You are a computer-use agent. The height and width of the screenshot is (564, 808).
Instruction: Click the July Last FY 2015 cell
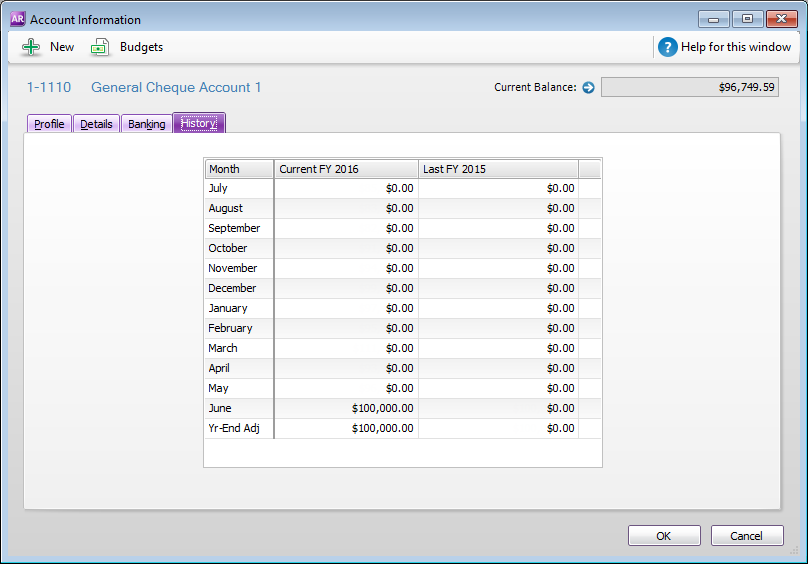coord(498,188)
